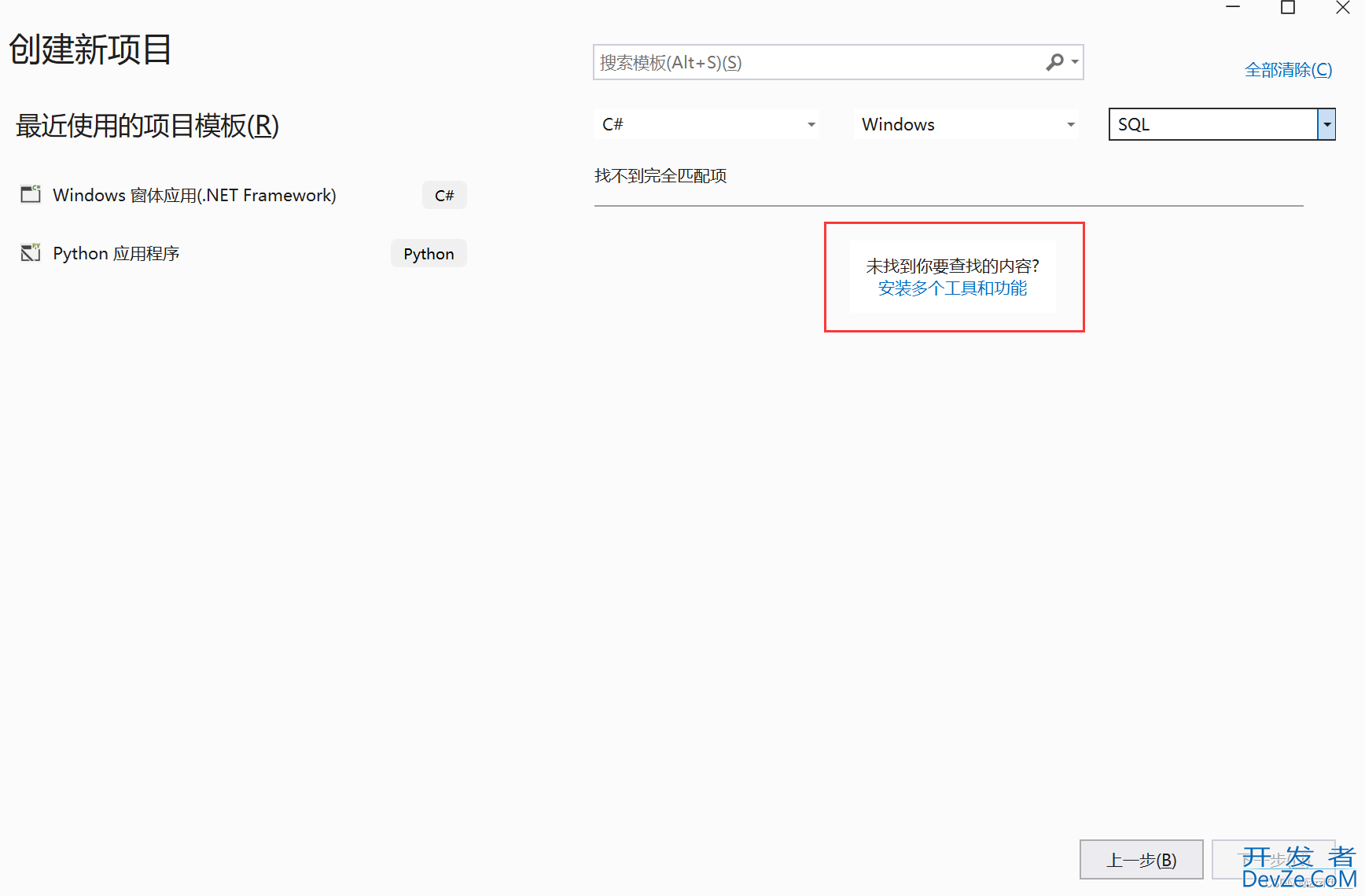The width and height of the screenshot is (1365, 896).
Task: Select the Python 应用程序 recent template
Action: point(243,253)
